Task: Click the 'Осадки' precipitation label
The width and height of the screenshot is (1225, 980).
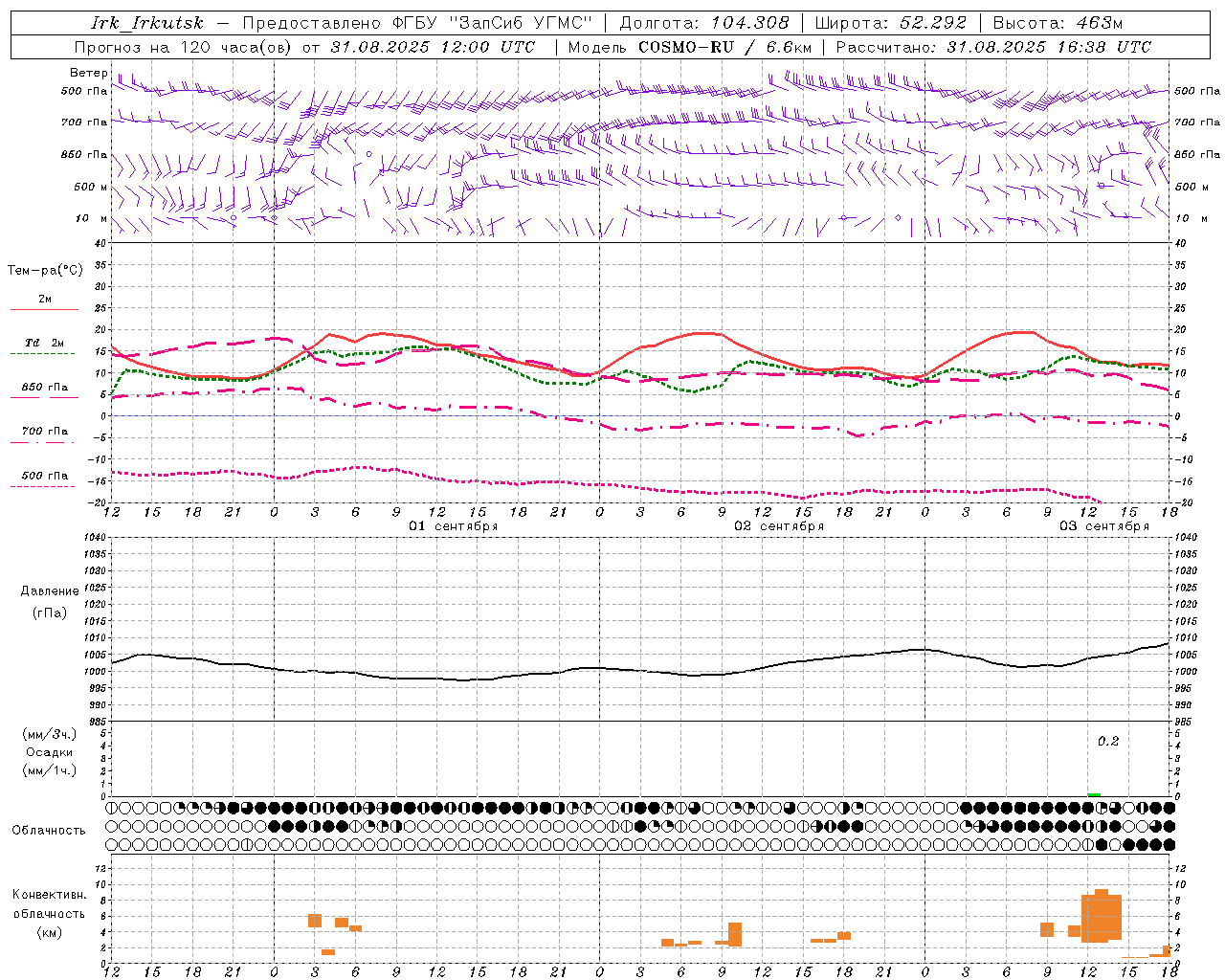Action: tap(50, 752)
